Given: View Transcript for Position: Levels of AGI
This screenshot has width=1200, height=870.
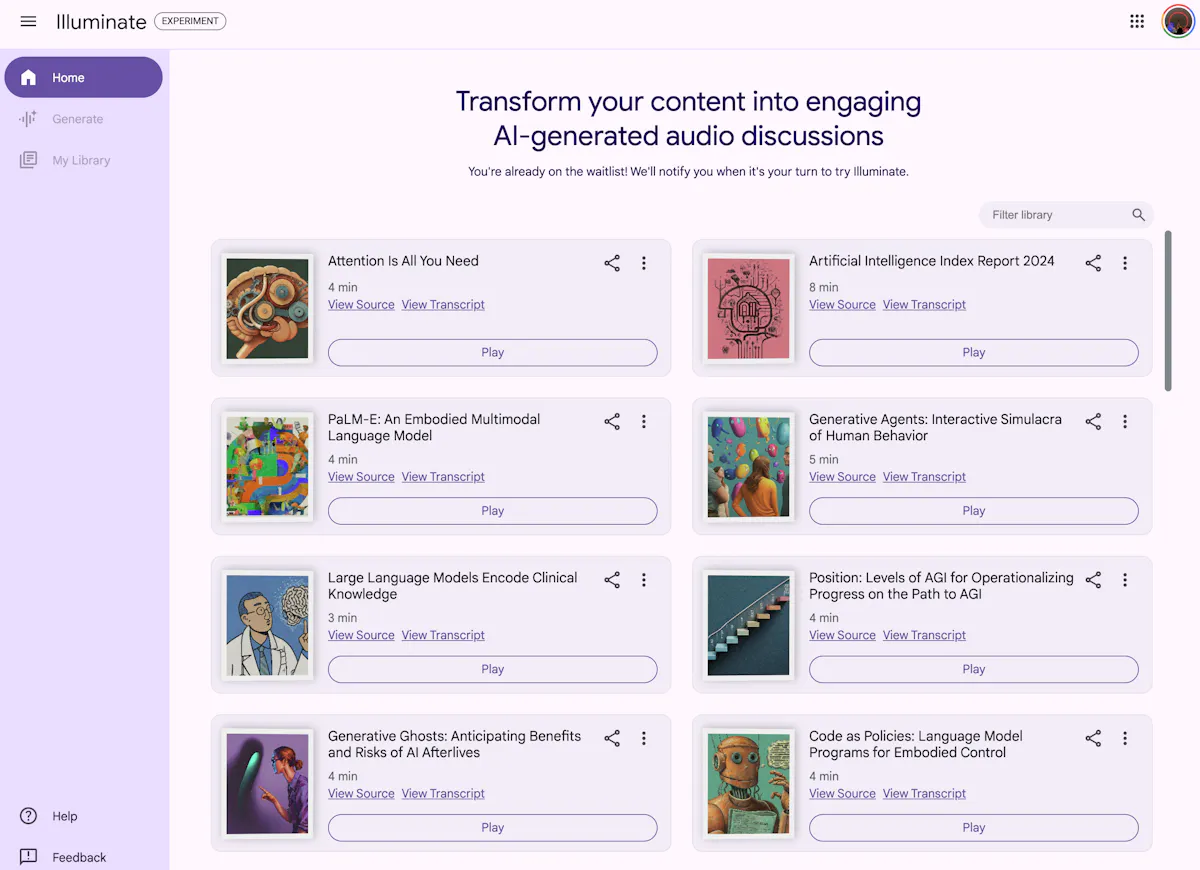Looking at the screenshot, I should pos(924,635).
